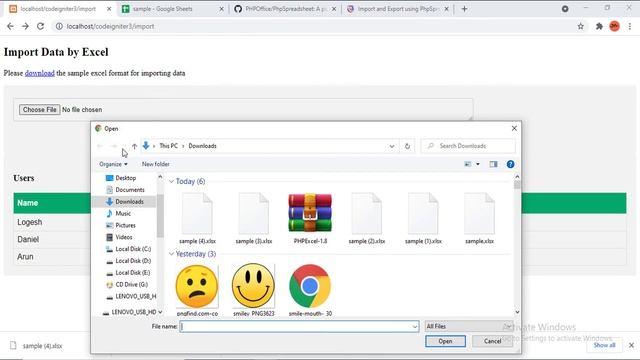Select file sample.xlsx

point(479,219)
